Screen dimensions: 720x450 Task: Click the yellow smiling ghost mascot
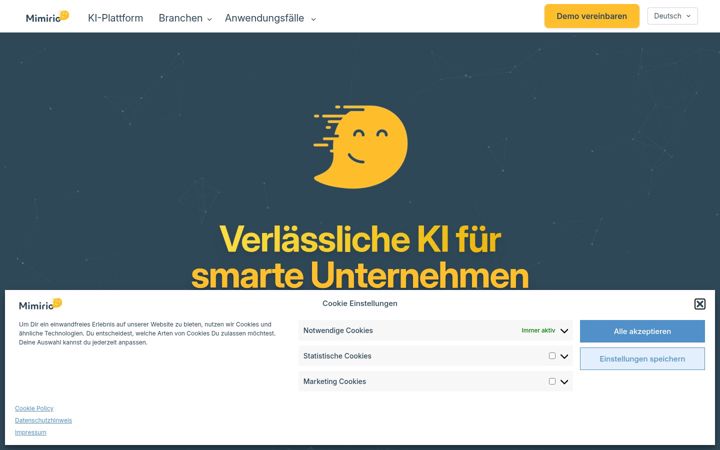point(360,146)
